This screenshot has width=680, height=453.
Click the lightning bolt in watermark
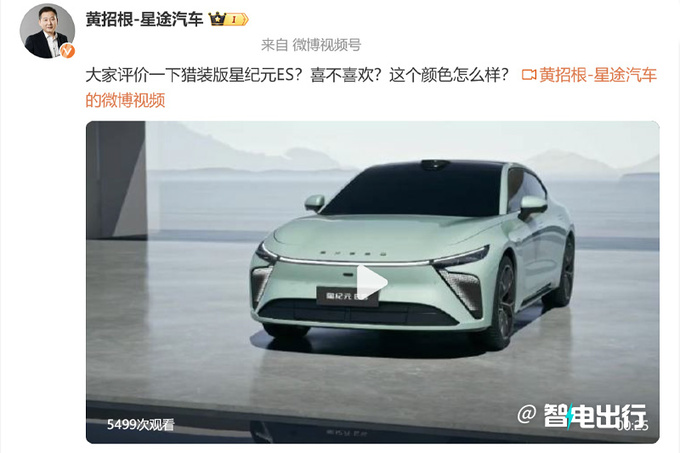pyautogui.click(x=570, y=416)
